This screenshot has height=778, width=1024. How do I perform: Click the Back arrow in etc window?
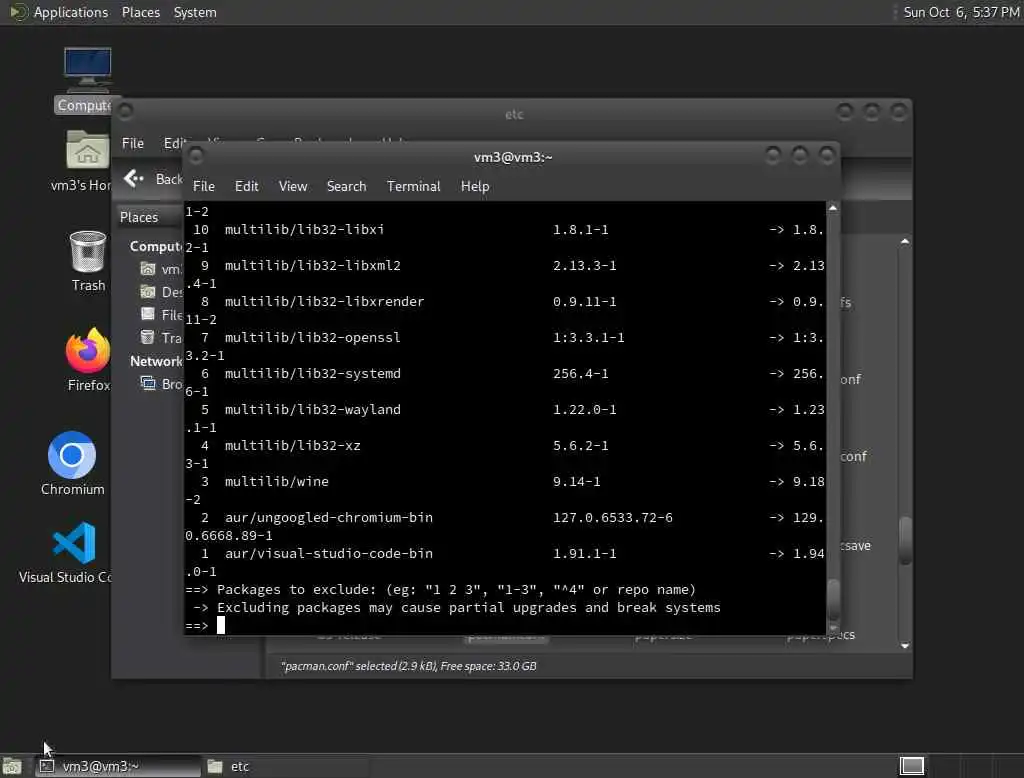133,178
